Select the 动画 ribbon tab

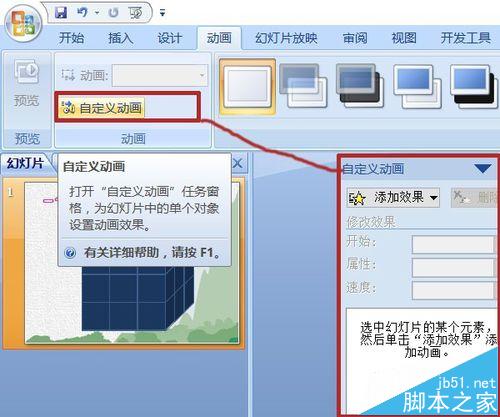tap(219, 38)
